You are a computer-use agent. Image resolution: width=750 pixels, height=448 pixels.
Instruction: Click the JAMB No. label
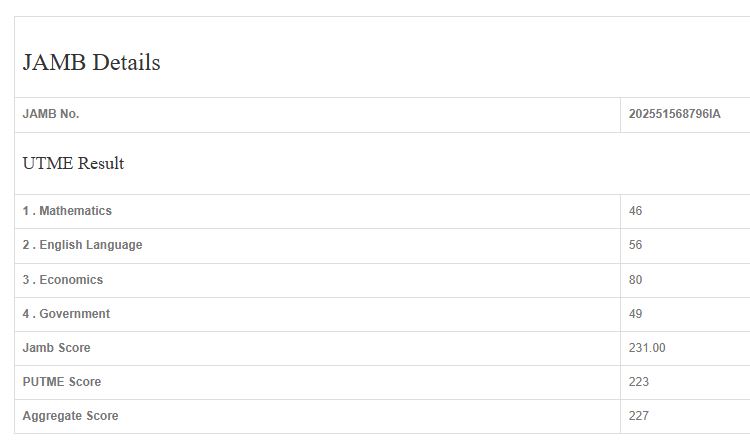pos(51,114)
